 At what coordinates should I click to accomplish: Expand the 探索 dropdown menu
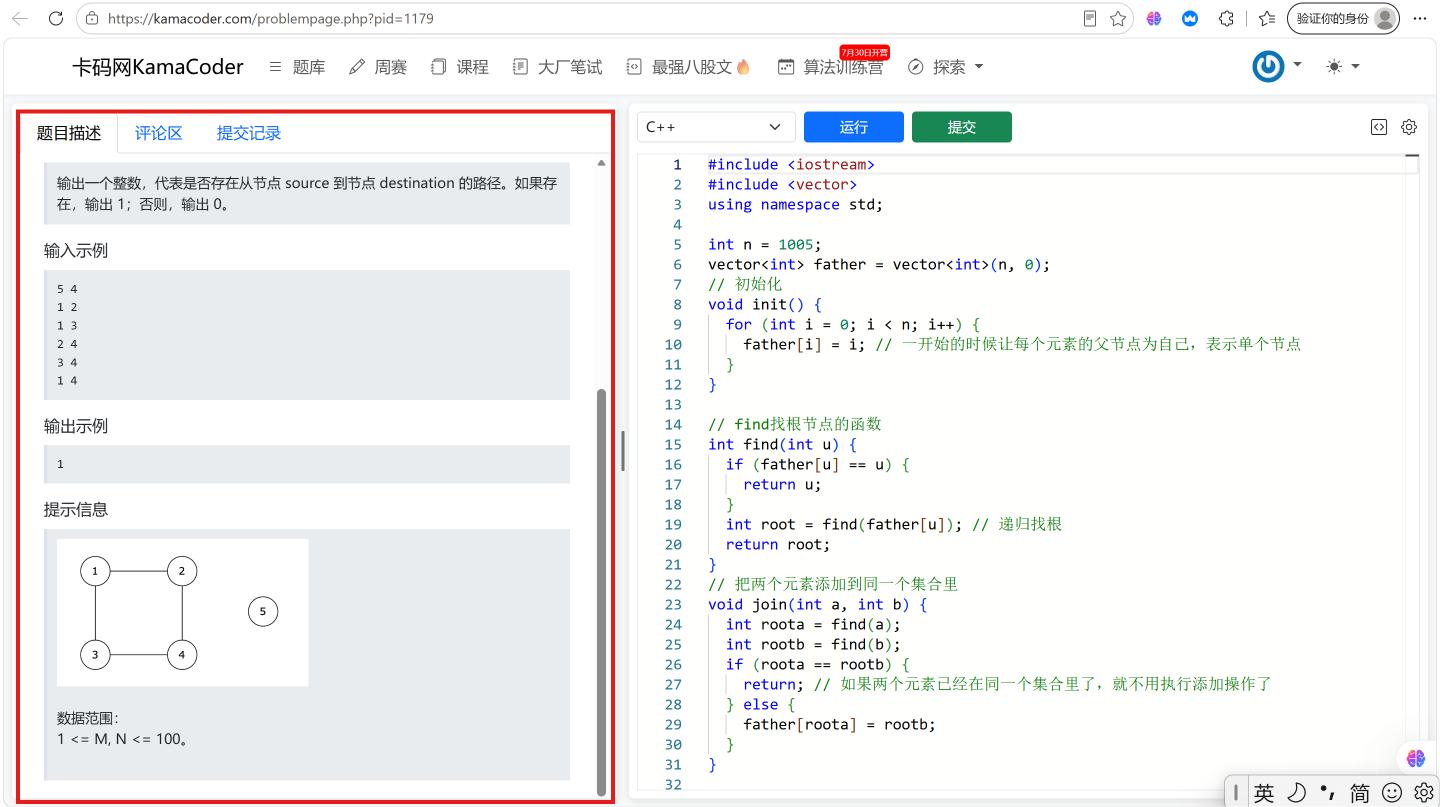946,67
